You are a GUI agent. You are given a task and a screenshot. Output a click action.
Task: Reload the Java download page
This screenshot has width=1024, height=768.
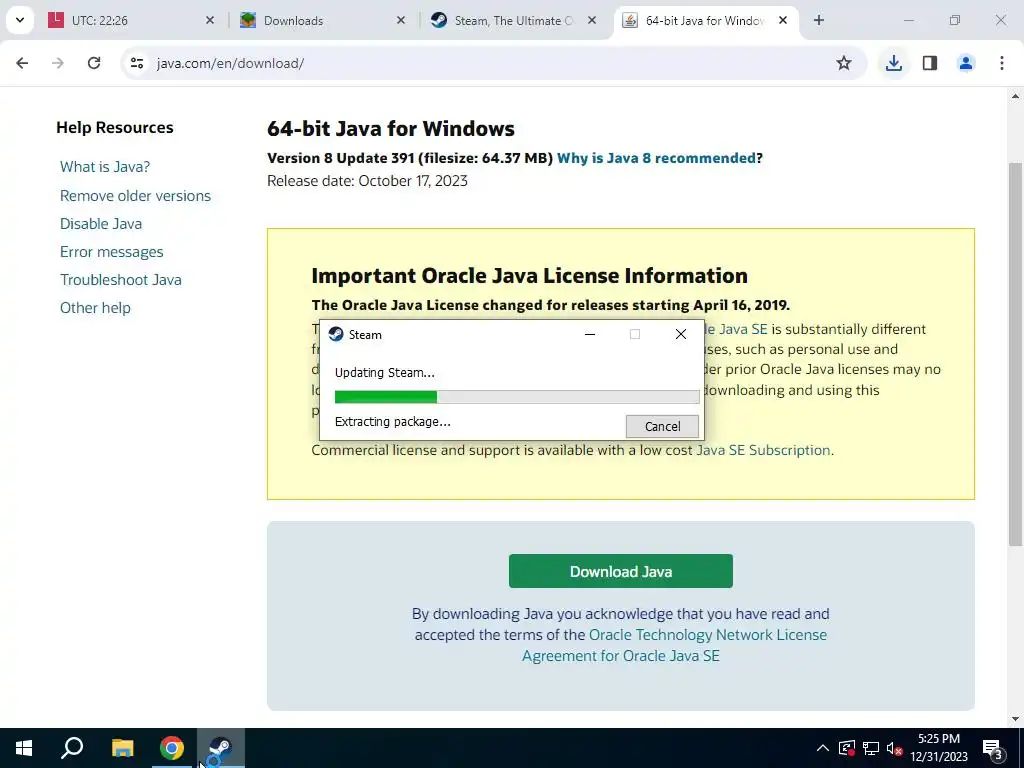[94, 63]
